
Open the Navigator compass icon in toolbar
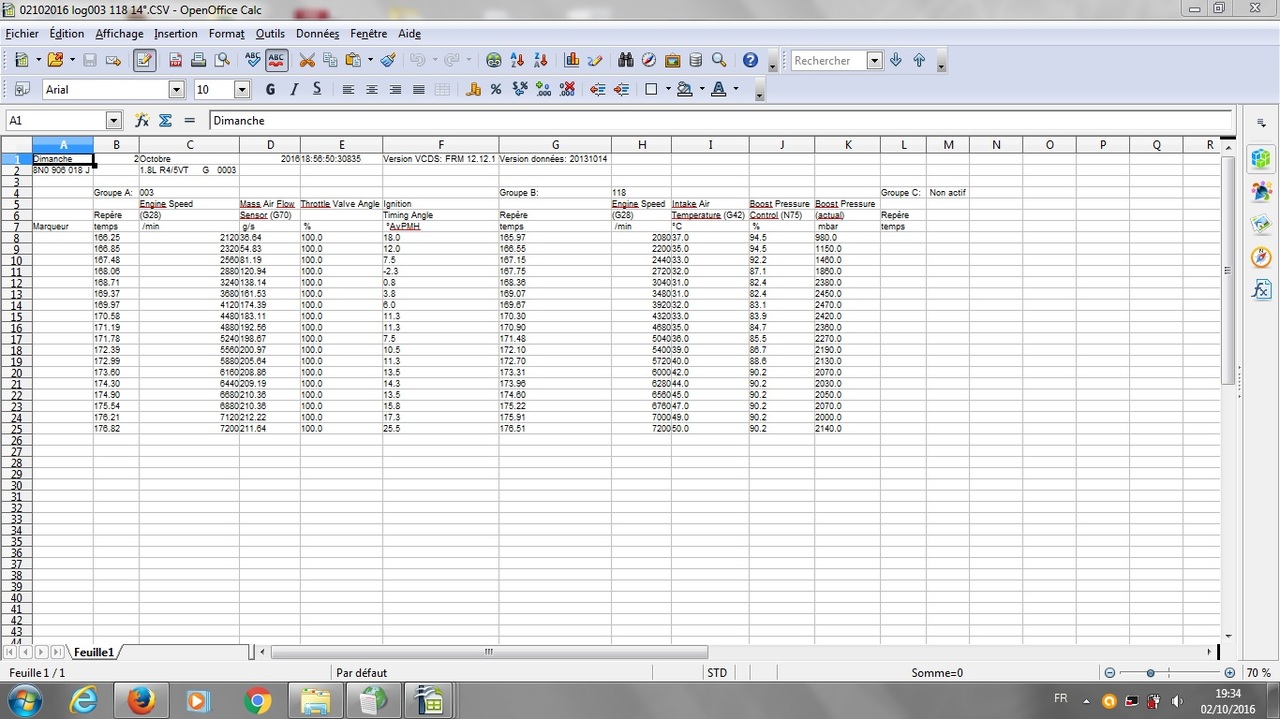click(649, 60)
